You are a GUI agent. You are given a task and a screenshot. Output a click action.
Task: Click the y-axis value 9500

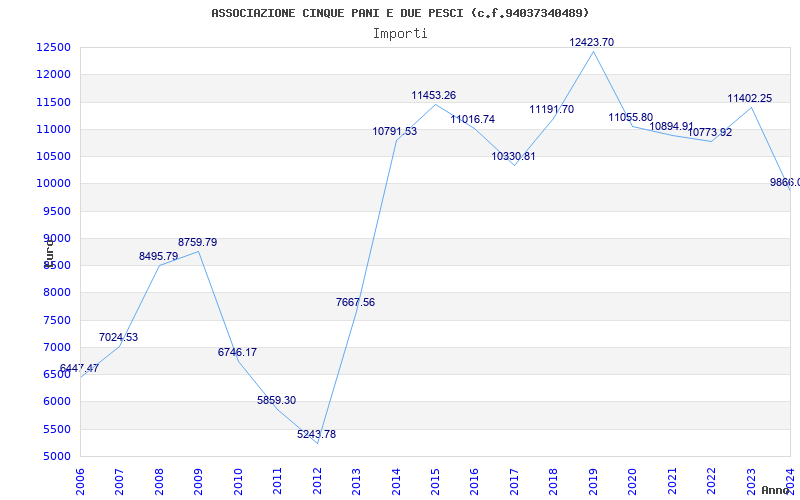tap(56, 211)
